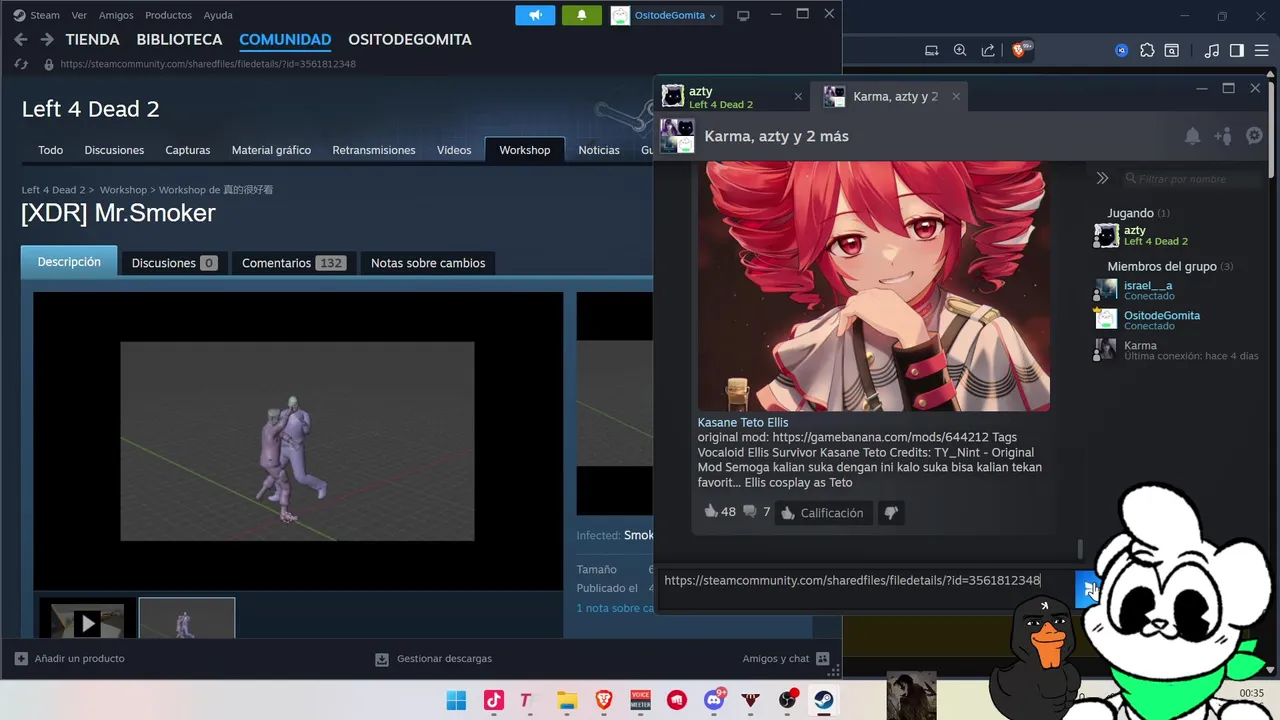Image resolution: width=1280 pixels, height=720 pixels.
Task: Toggle the browser sidebar panel icon
Action: 1237,50
